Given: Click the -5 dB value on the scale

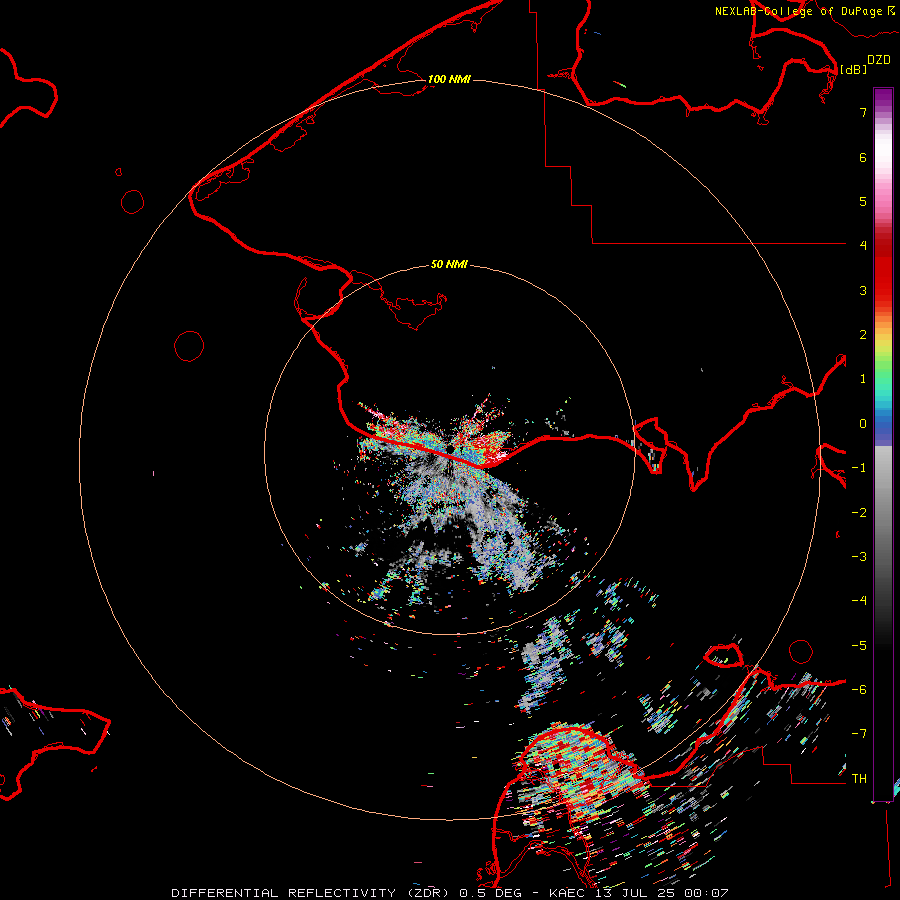Looking at the screenshot, I should (x=859, y=646).
